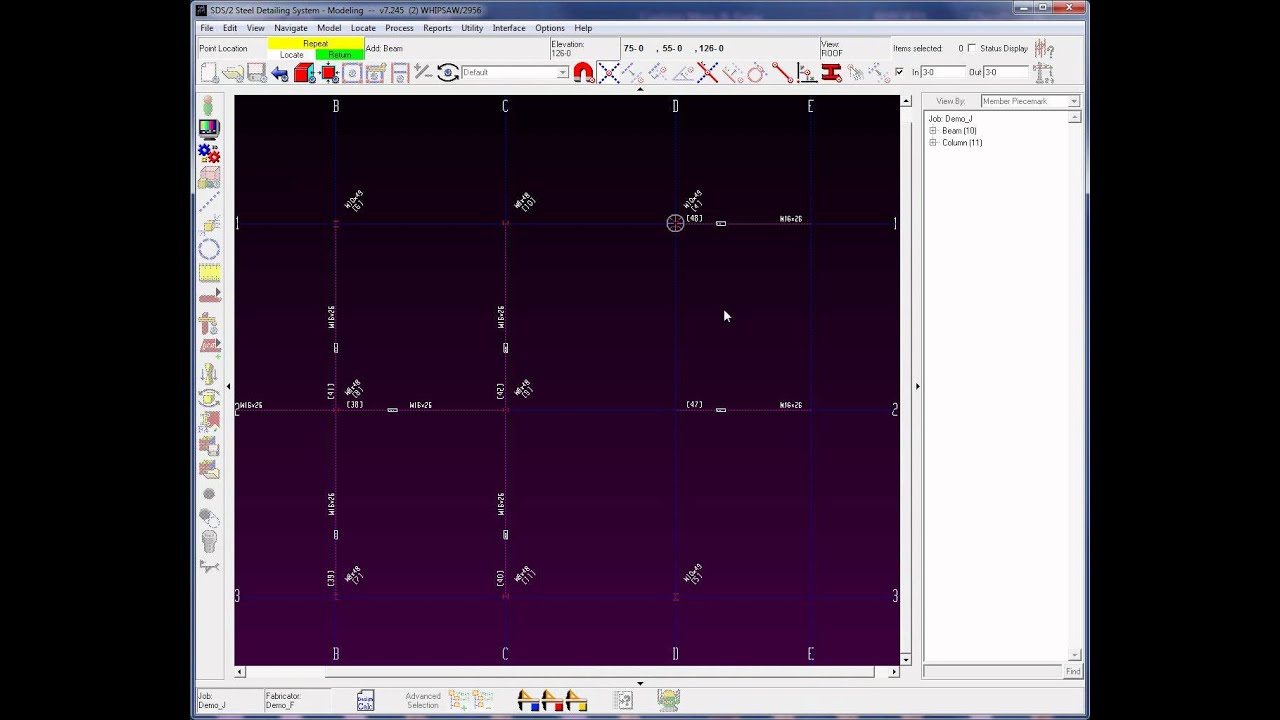
Task: Click the yellow Repeat button
Action: 315,44
